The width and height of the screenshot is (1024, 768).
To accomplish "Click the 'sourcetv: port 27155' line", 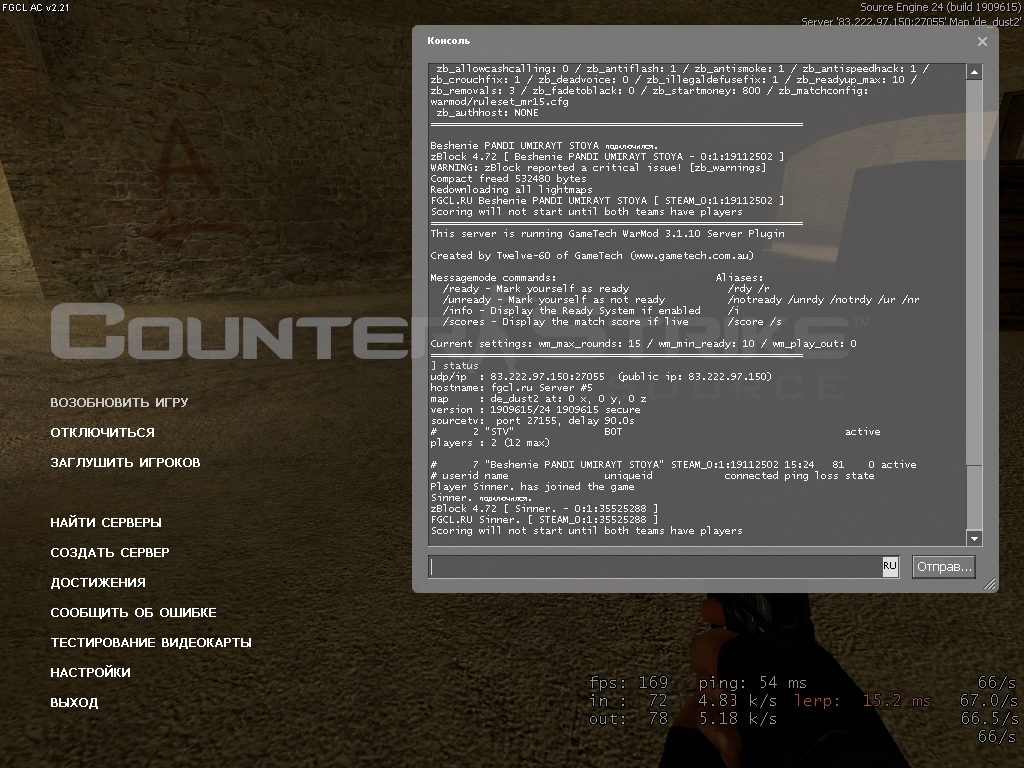I will (x=532, y=421).
